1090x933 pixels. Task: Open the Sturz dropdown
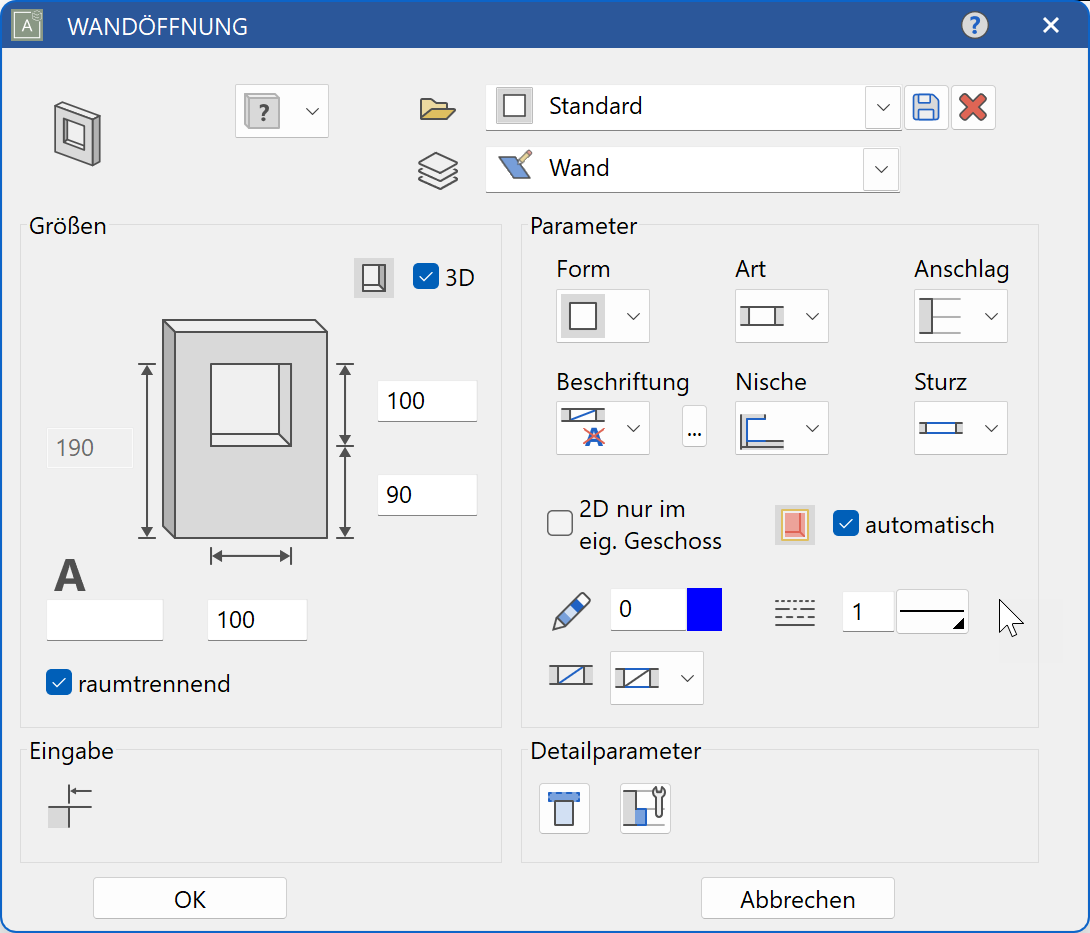coord(961,428)
